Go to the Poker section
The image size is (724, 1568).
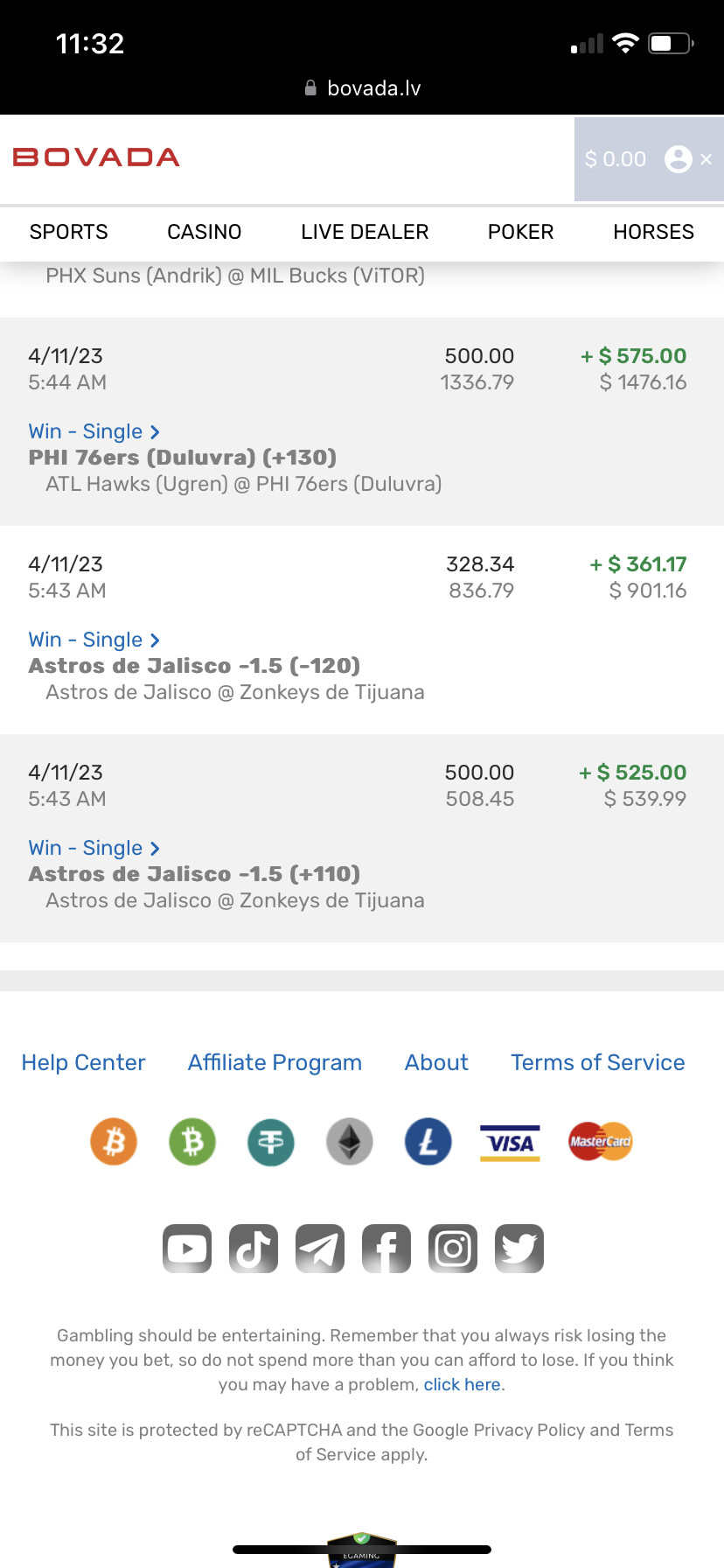[x=520, y=232]
